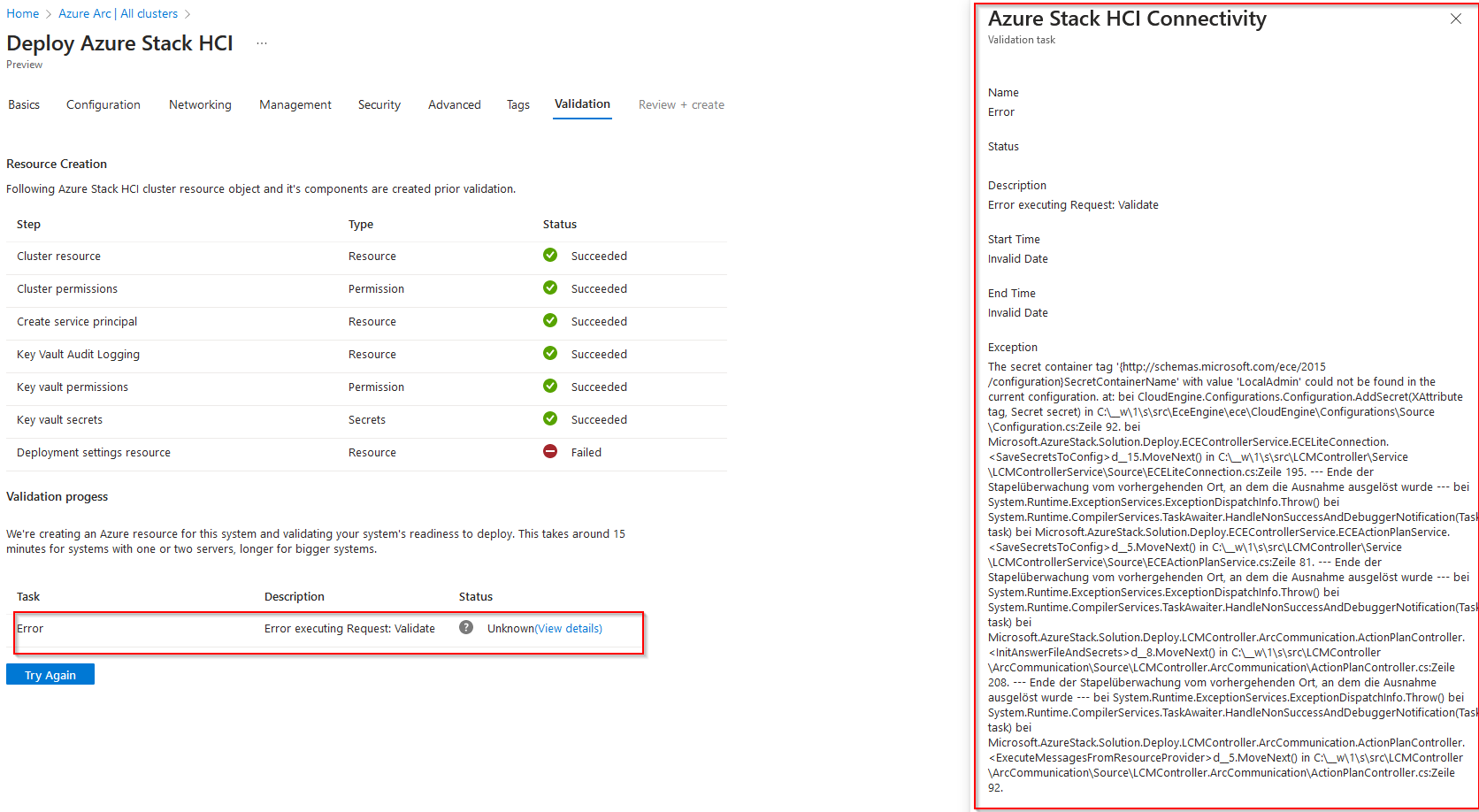This screenshot has height=812, width=1479.
Task: Select the Deployment settings resource step
Action: (94, 452)
